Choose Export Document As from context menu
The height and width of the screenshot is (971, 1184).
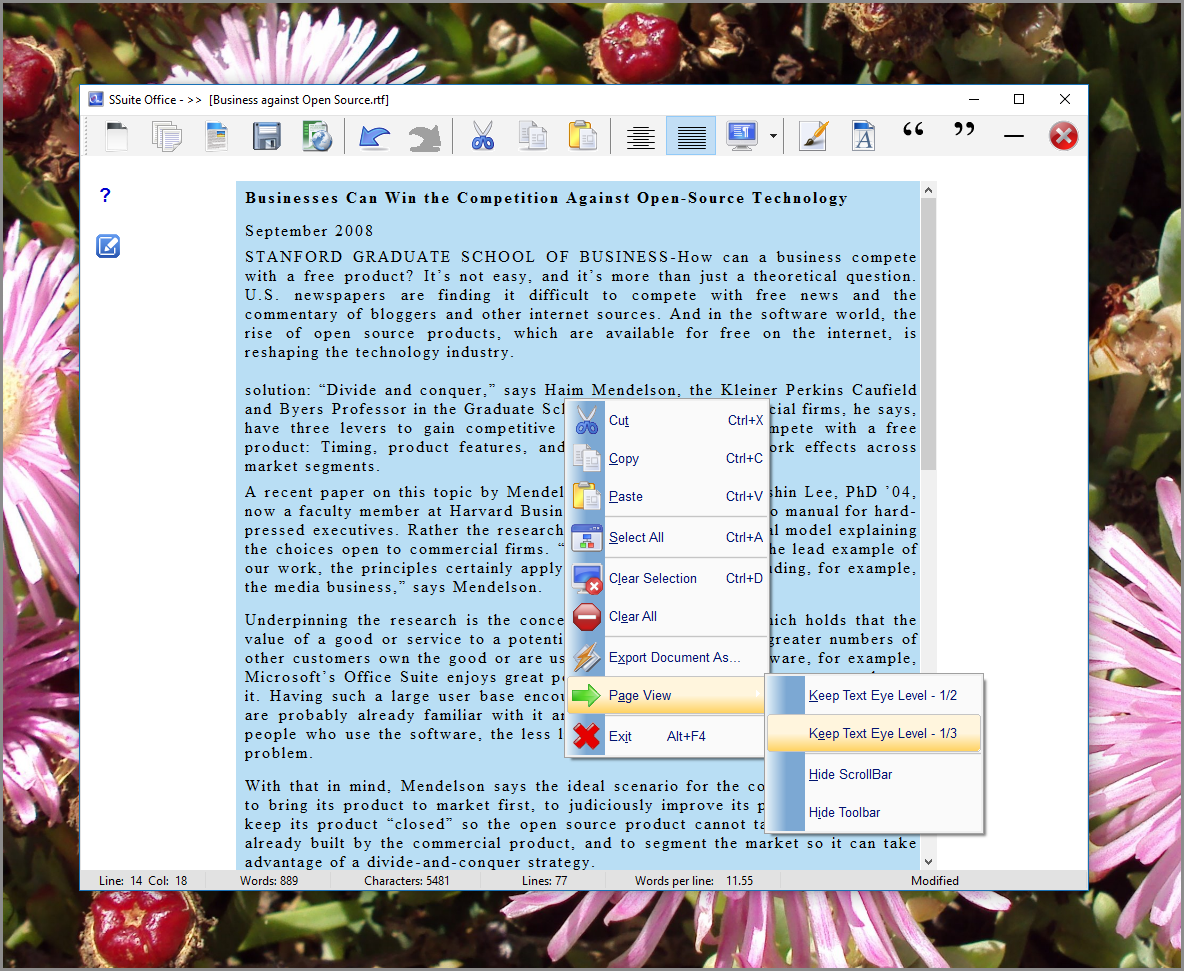coord(674,657)
